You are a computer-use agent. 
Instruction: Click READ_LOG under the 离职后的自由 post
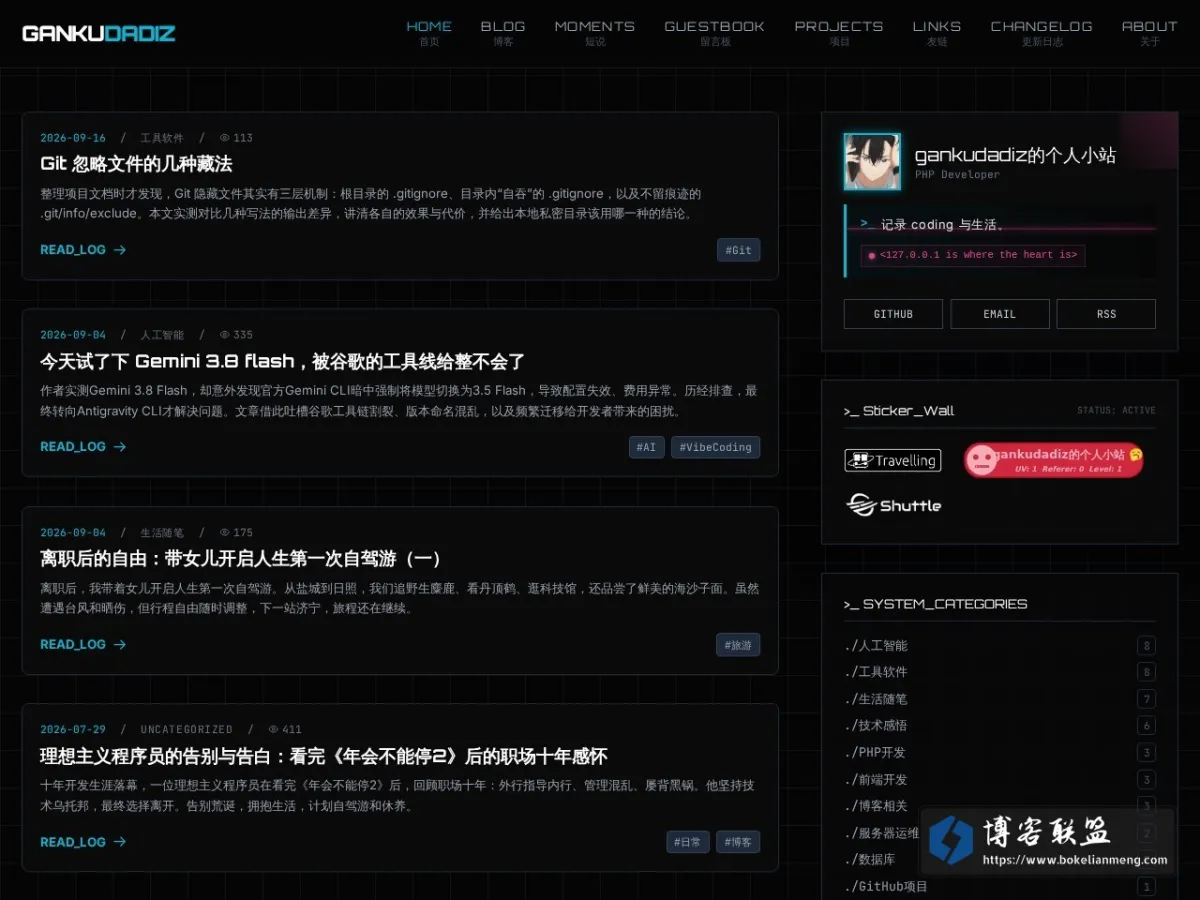(83, 645)
